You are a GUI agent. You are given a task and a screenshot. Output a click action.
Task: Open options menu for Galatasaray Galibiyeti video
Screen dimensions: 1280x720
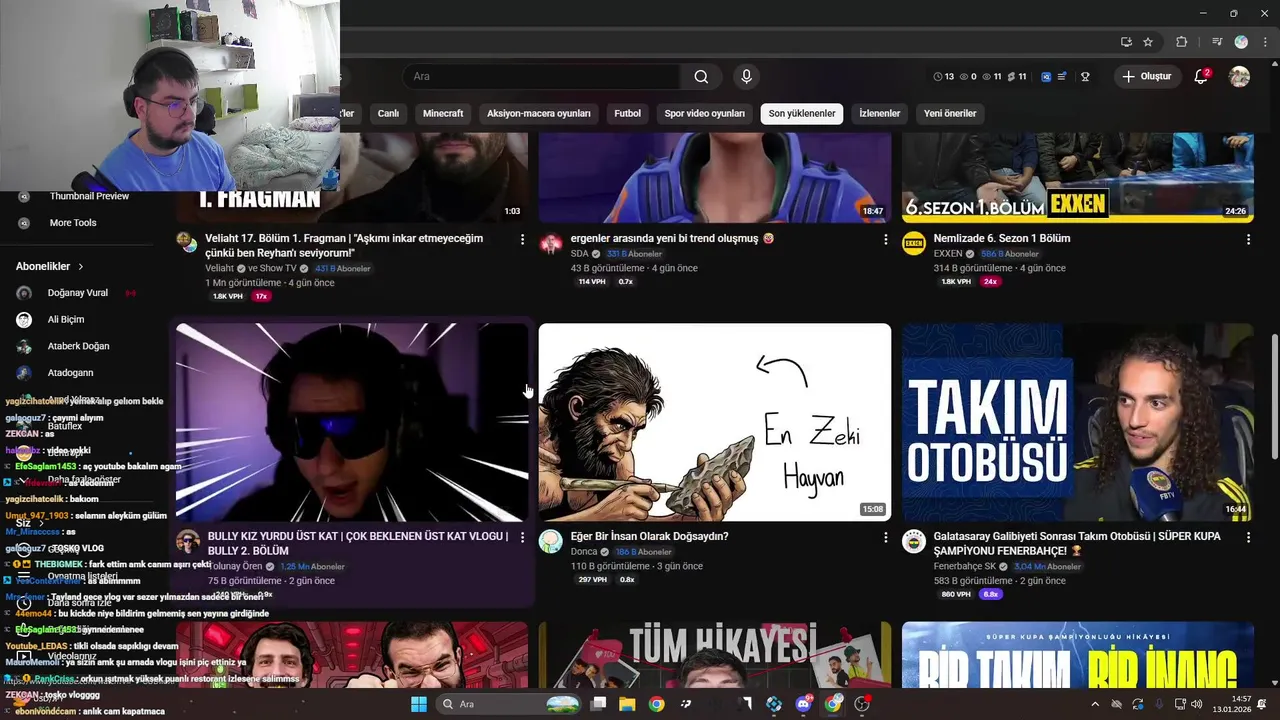pos(1248,537)
